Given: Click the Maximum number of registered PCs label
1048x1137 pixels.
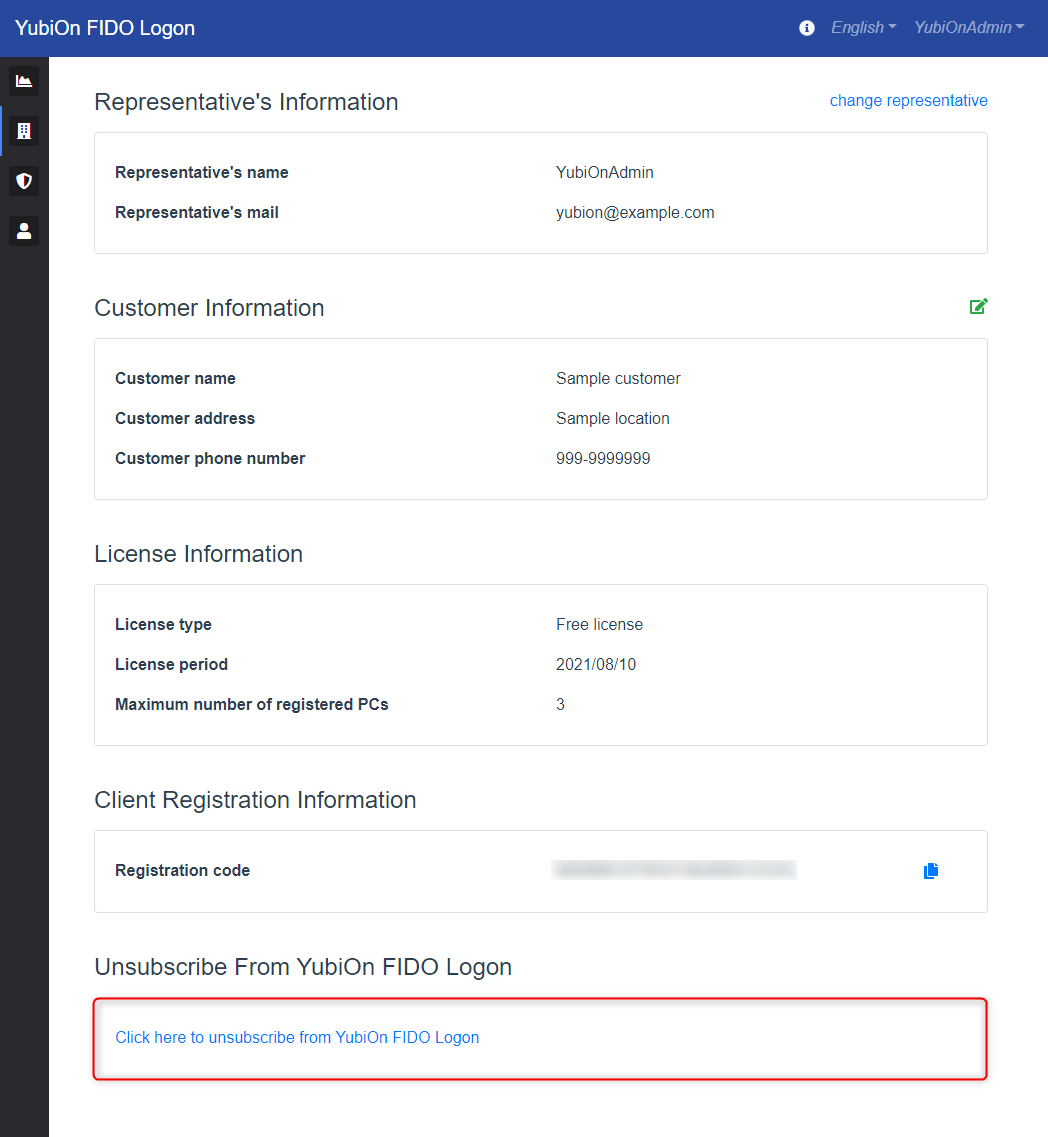Looking at the screenshot, I should (x=252, y=704).
